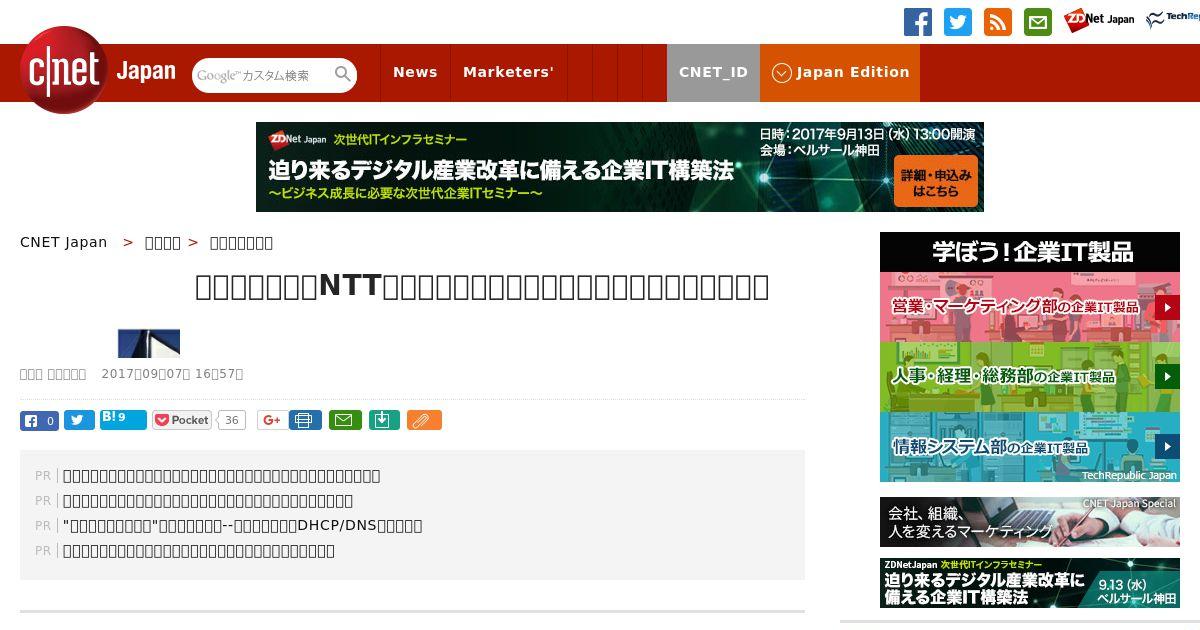The height and width of the screenshot is (630, 1200).
Task: Click arrow on information systems banner
Action: click(1167, 447)
